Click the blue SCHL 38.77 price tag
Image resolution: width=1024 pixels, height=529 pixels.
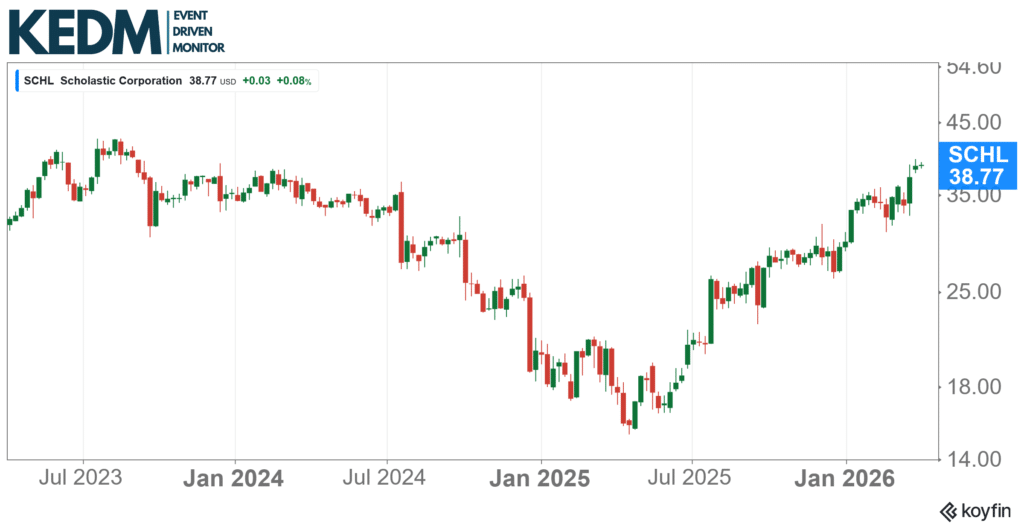(979, 166)
